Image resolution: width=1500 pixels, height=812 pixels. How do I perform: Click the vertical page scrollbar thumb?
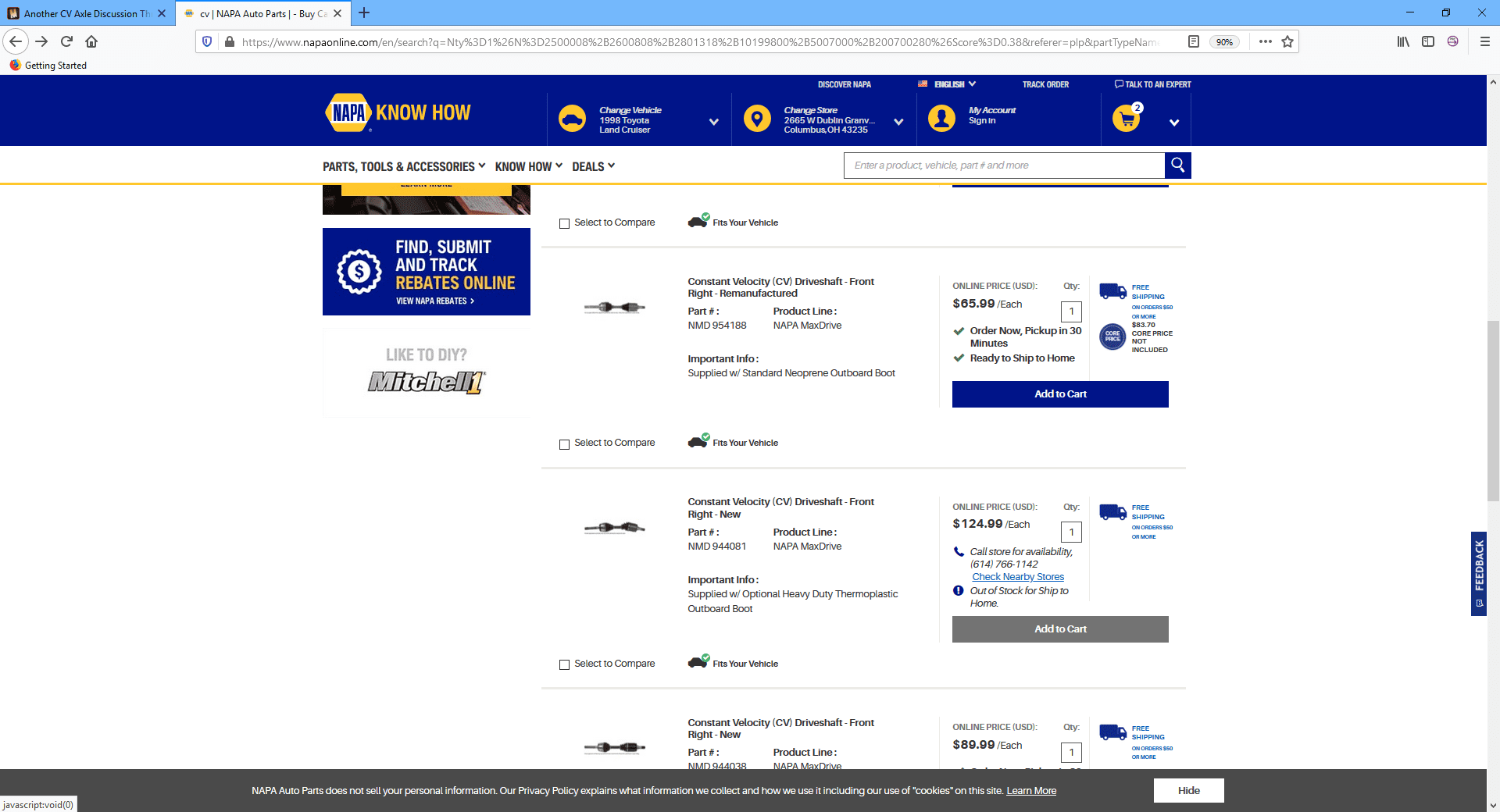pos(1493,410)
